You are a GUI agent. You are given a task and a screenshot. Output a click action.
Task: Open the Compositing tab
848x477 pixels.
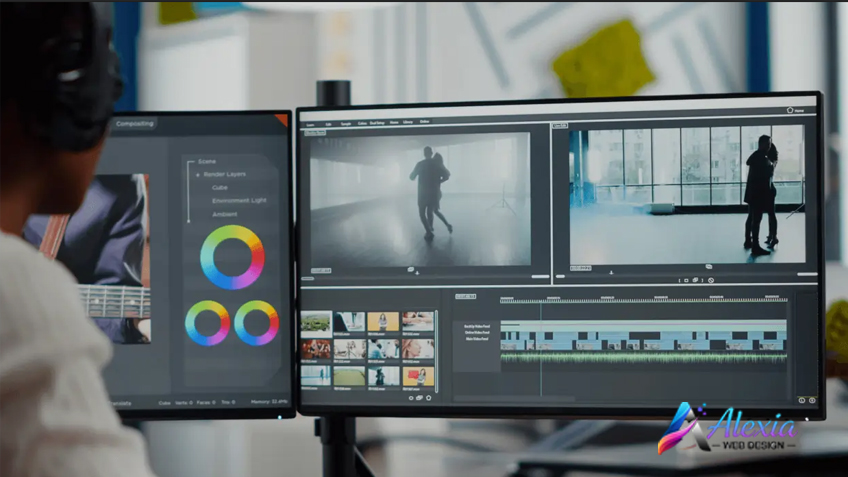pyautogui.click(x=134, y=124)
